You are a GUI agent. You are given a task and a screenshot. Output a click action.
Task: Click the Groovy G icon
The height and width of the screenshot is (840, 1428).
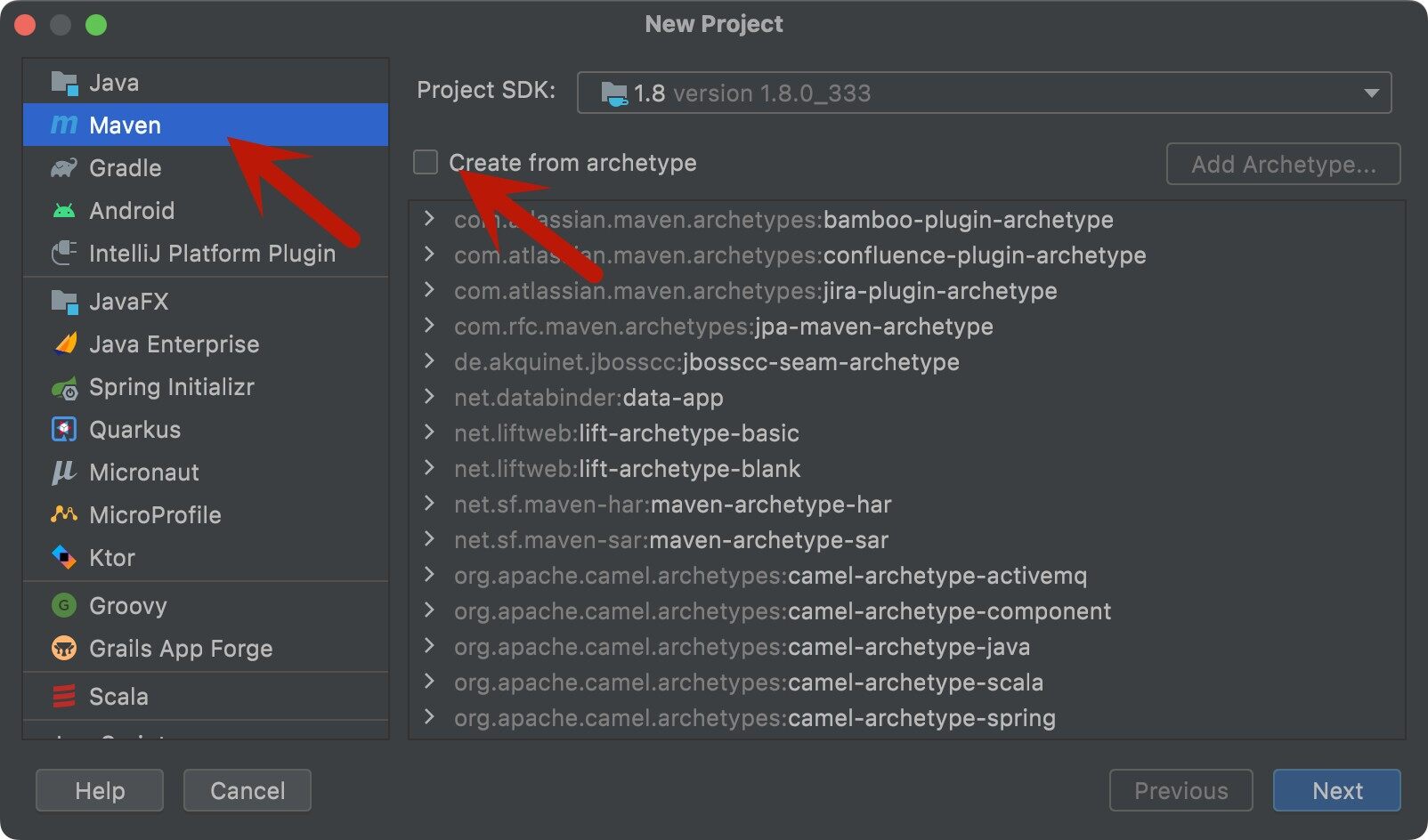[64, 606]
